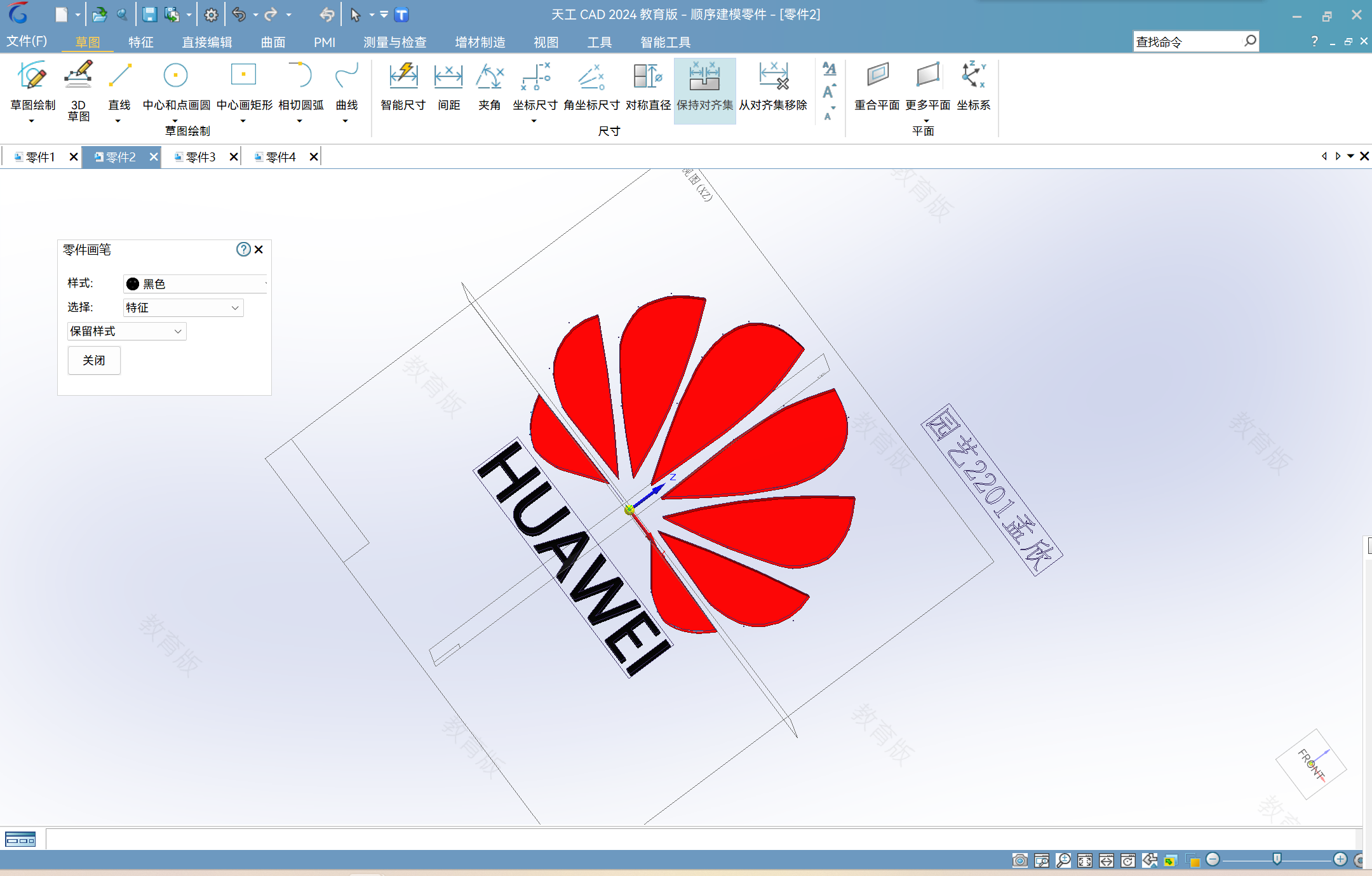Click the save floppy disk icon
1372x876 pixels.
pos(149,15)
